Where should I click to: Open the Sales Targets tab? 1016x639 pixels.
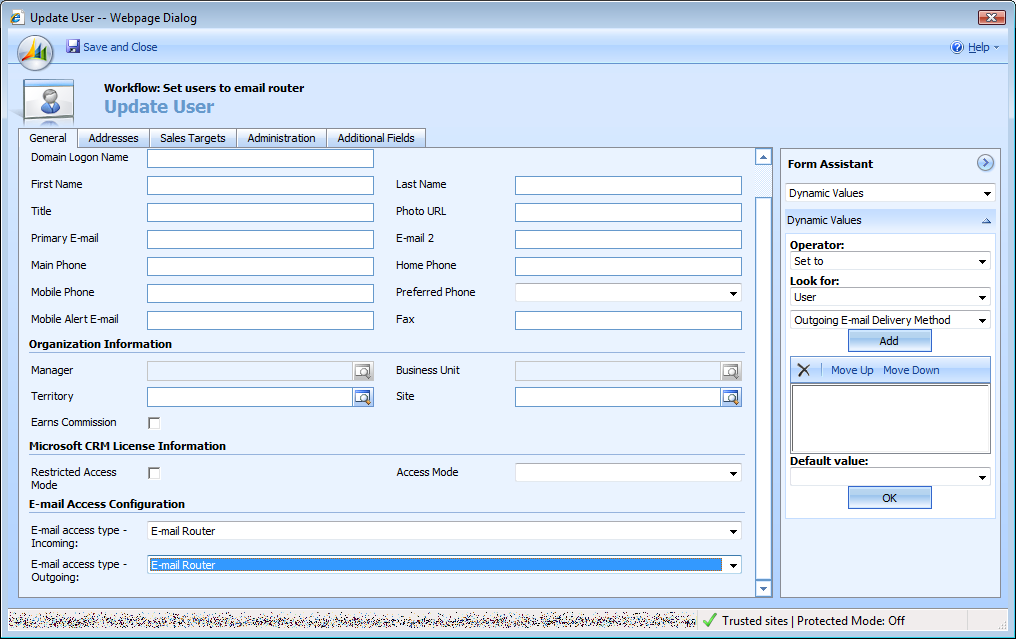pos(192,138)
